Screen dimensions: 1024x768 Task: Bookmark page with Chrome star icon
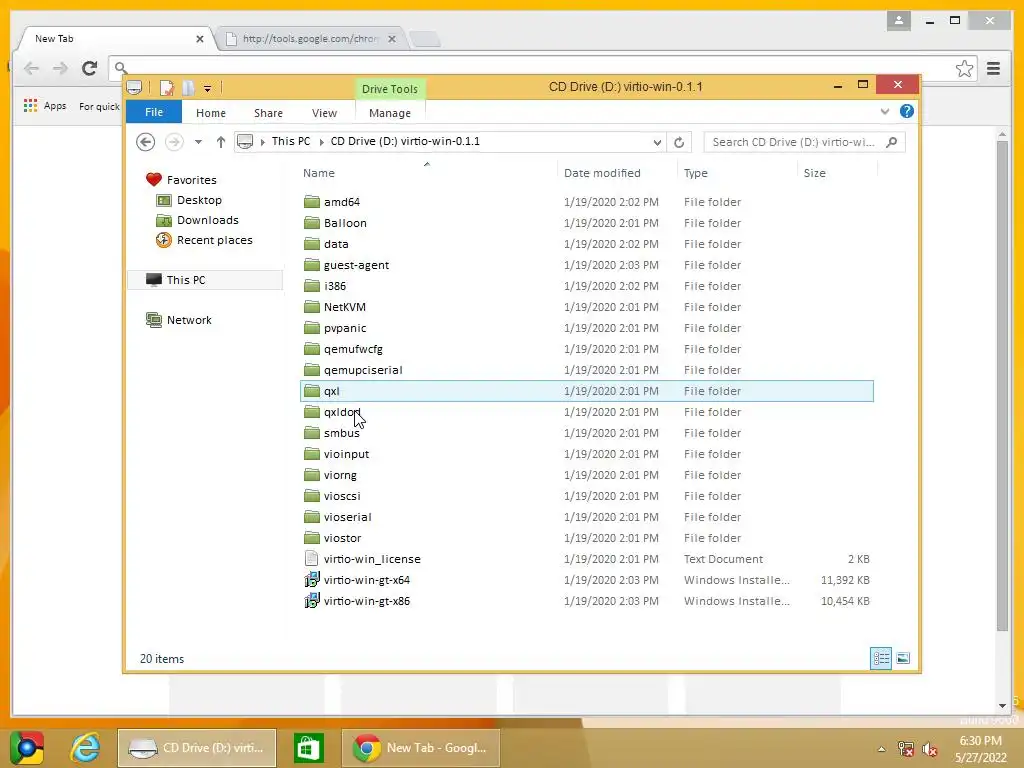965,69
